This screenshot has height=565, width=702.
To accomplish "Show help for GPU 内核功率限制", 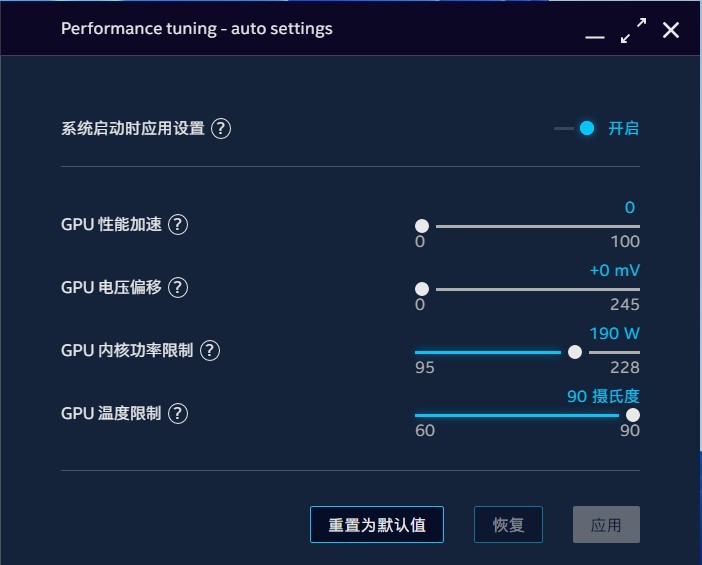I will coord(209,350).
